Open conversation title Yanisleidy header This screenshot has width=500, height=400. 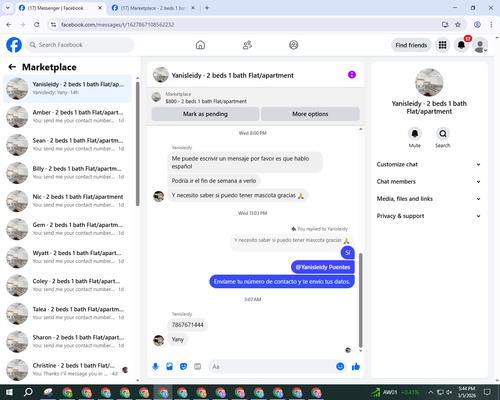[x=232, y=75]
